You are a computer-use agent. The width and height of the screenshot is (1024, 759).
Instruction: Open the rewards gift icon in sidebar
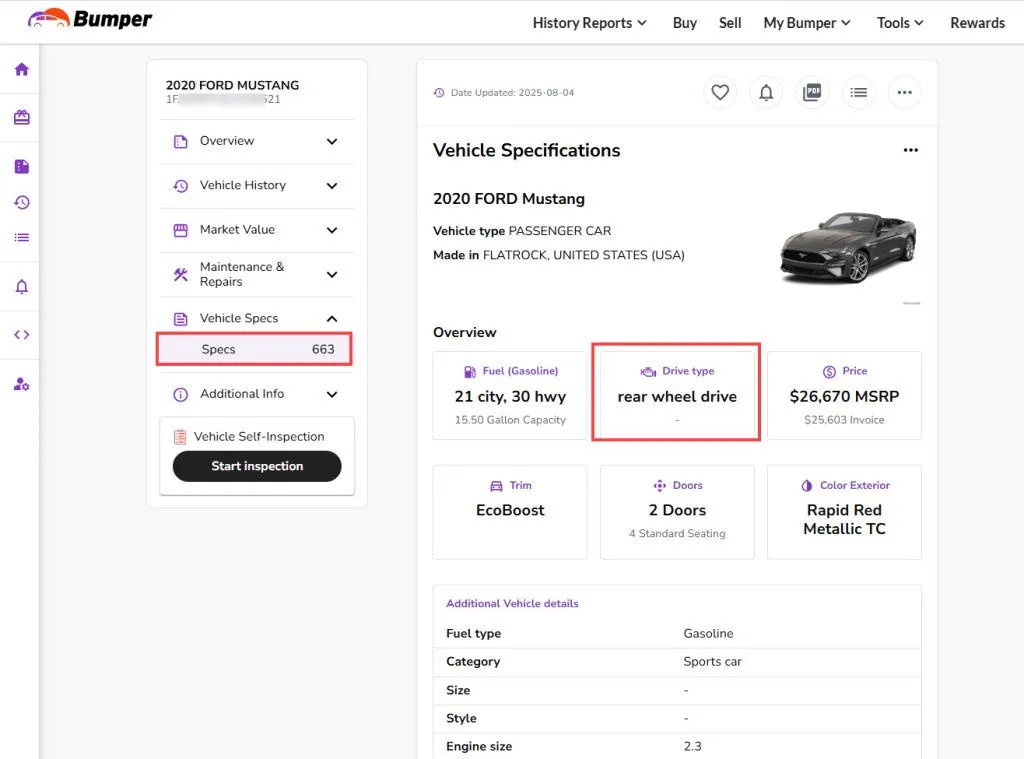pyautogui.click(x=22, y=118)
